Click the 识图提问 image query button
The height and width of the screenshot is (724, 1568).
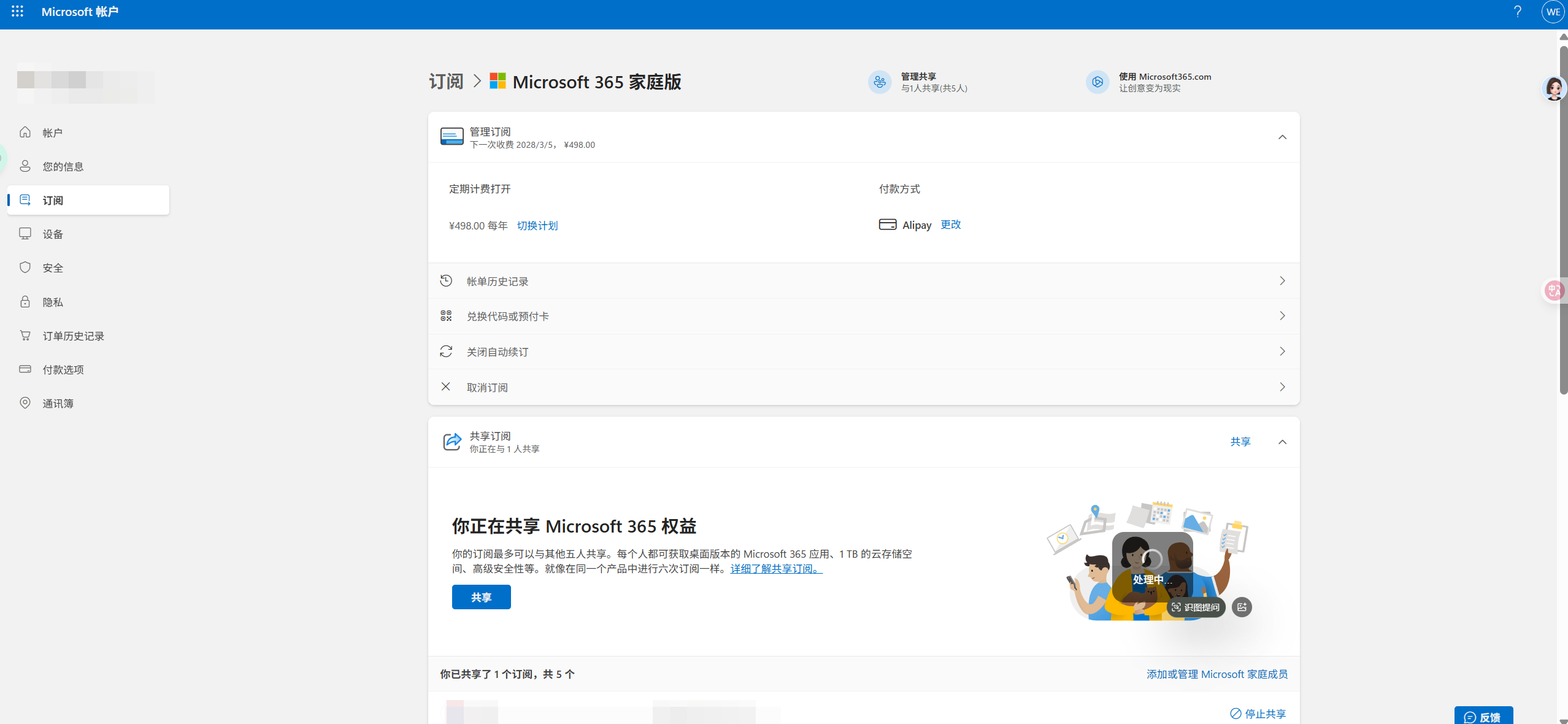point(1195,607)
